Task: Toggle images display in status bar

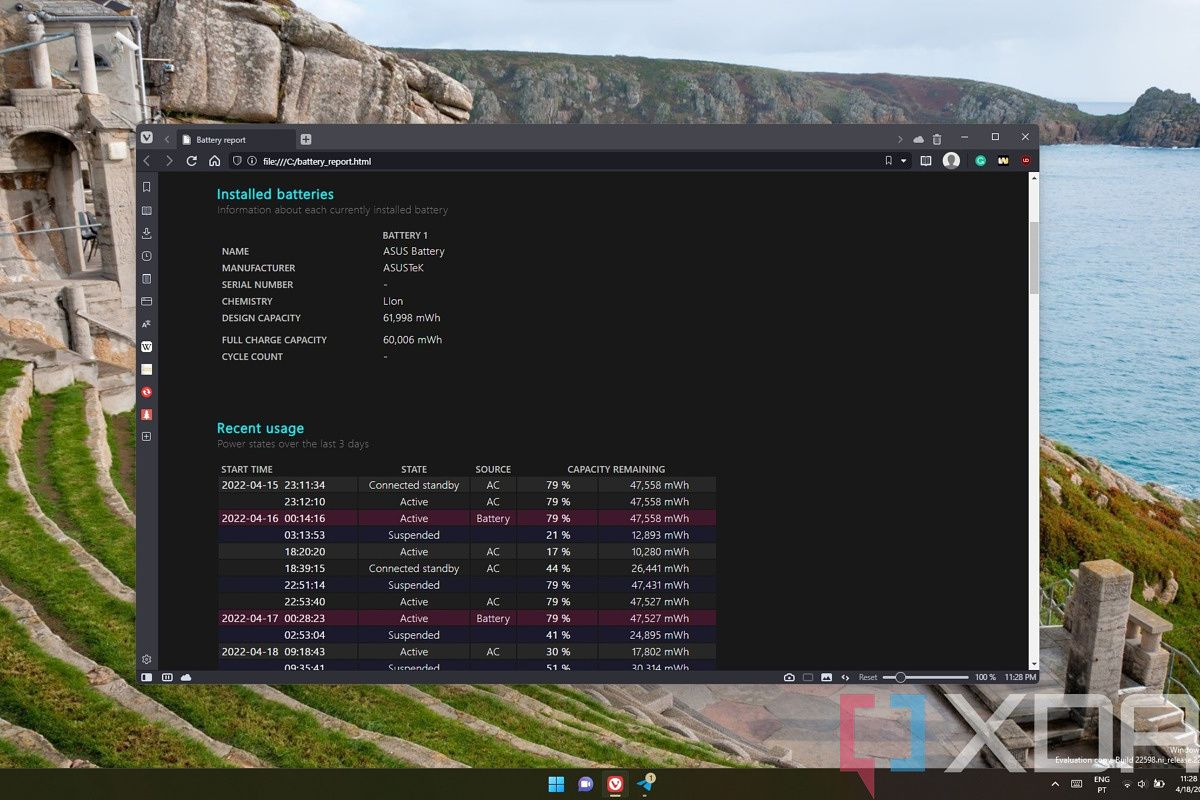Action: click(x=826, y=677)
